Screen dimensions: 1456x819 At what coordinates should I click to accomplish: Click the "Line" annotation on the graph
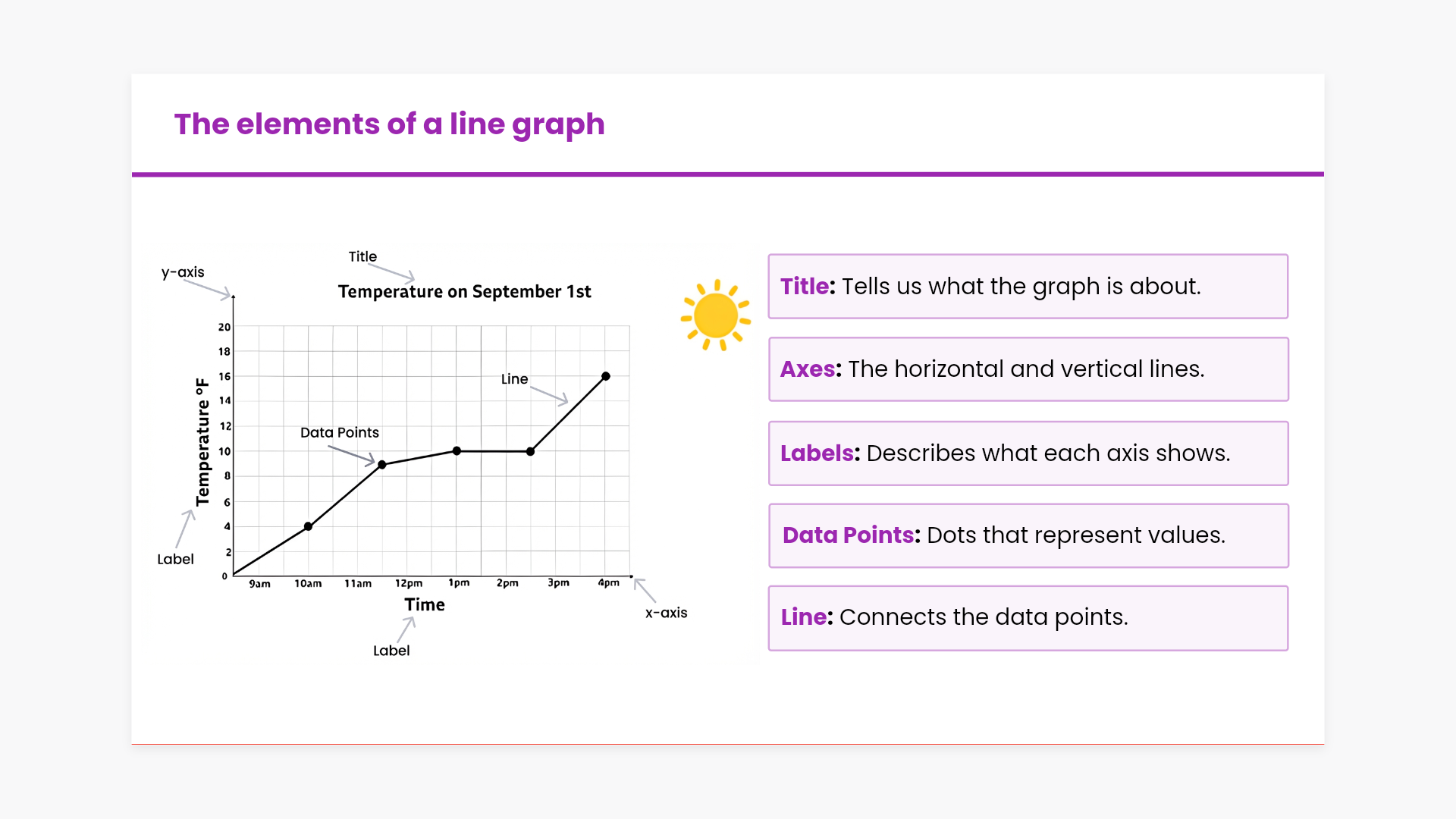pos(514,379)
